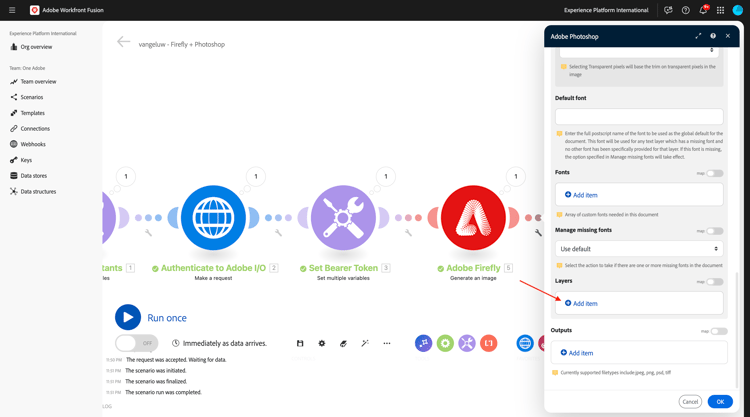Click log entry The scenario was initiated
Image resolution: width=750 pixels, height=417 pixels.
point(155,371)
